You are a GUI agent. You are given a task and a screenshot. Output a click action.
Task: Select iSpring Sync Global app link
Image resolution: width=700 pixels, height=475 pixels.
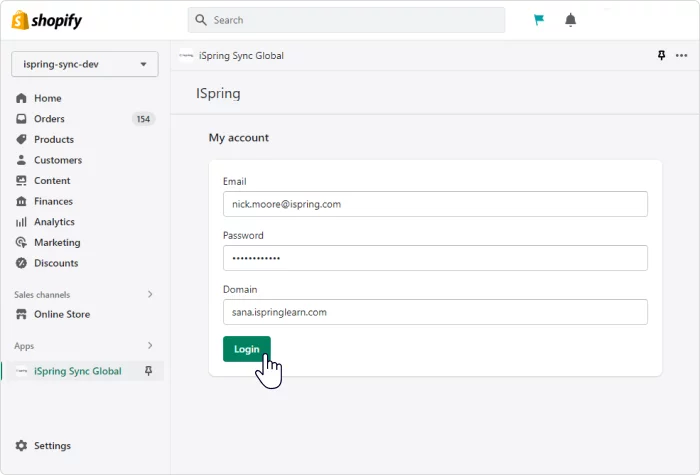tap(78, 371)
